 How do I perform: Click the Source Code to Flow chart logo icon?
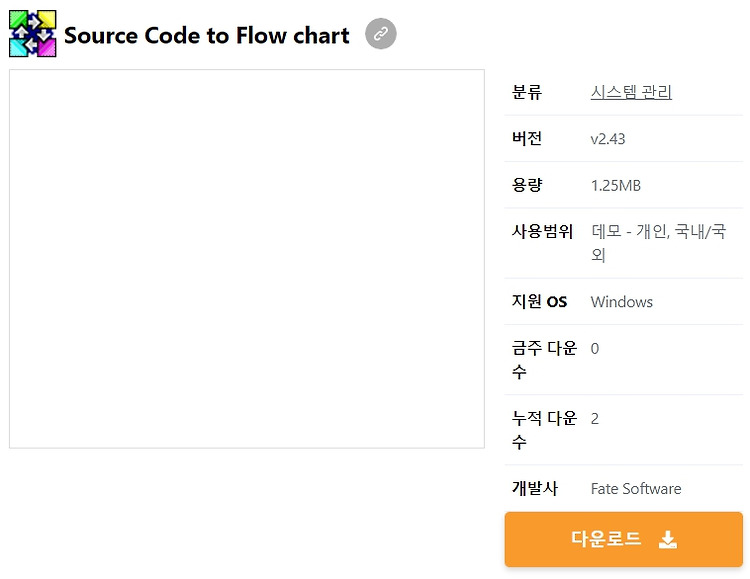[x=33, y=33]
